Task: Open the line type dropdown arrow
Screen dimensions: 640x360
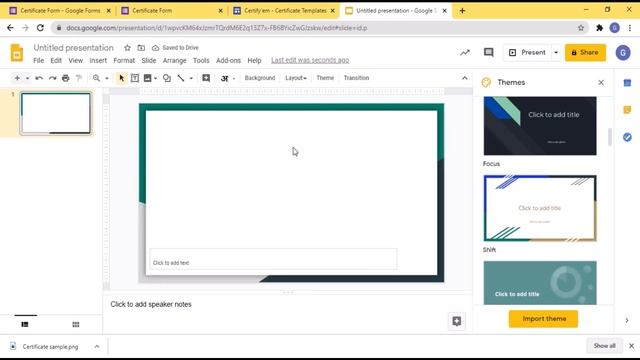Action: [x=191, y=78]
